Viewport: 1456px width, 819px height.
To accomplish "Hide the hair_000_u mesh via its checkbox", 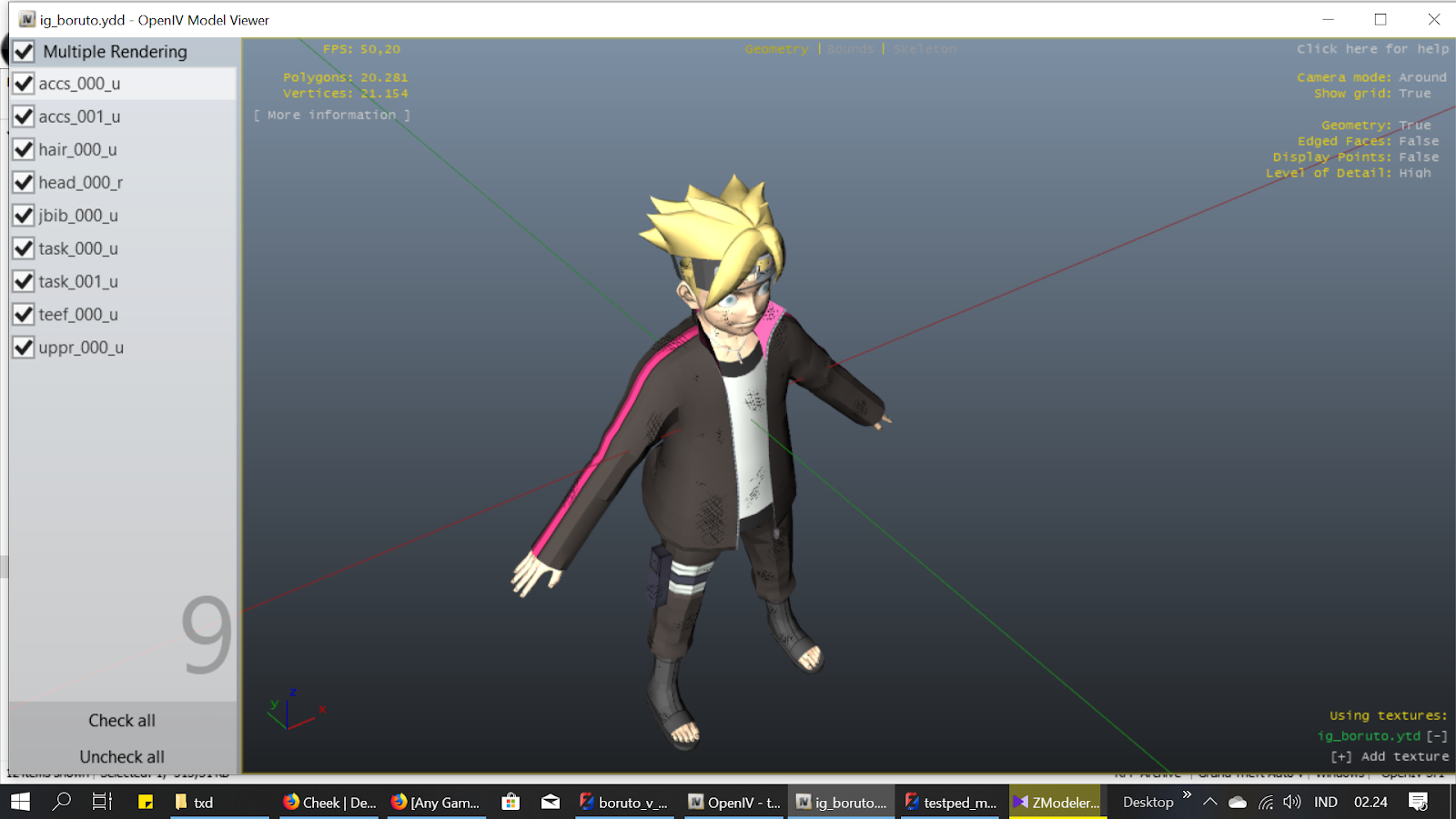I will [24, 149].
